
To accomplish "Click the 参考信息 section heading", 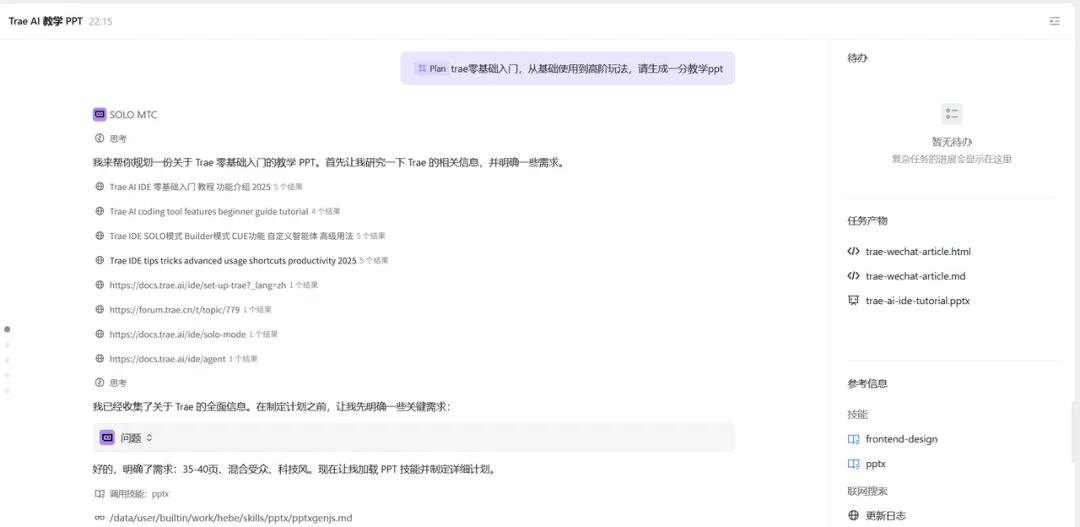I will tap(867, 383).
